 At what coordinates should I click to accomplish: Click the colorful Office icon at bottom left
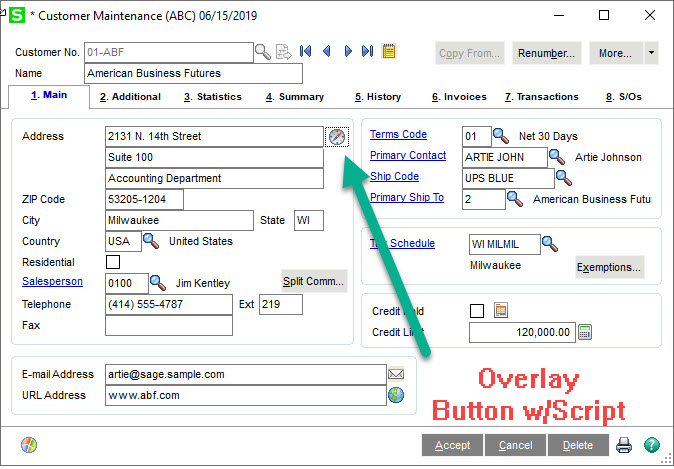click(29, 445)
